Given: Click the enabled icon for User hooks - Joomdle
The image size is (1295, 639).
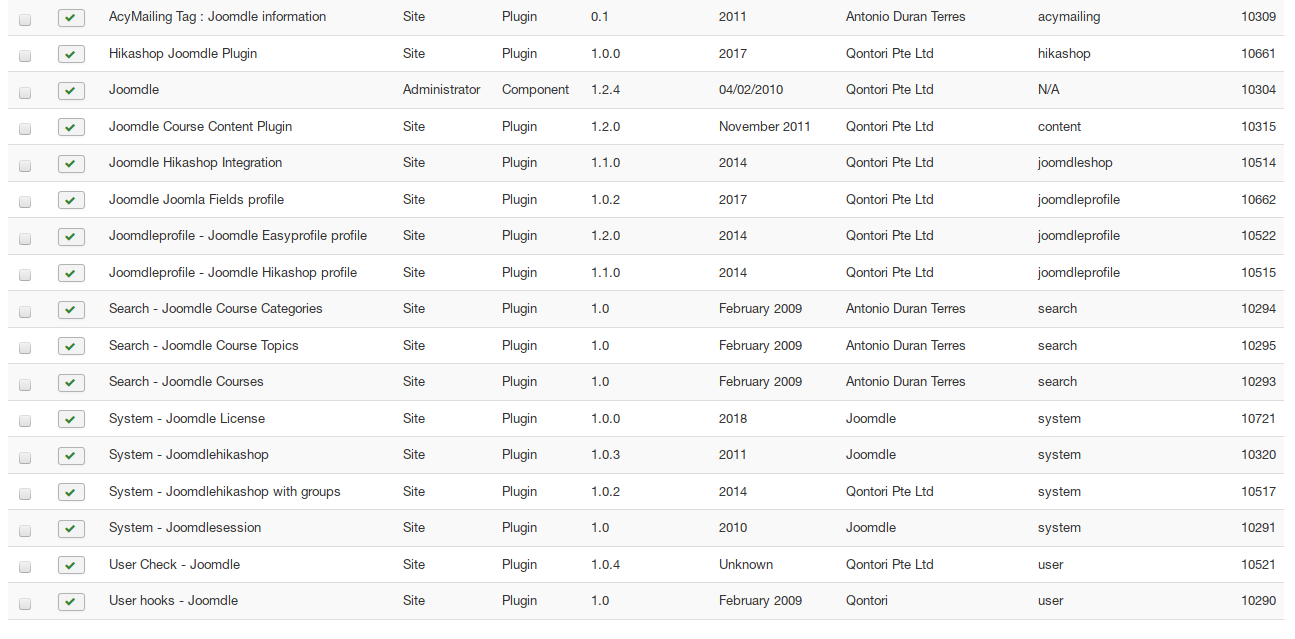Looking at the screenshot, I should (71, 601).
